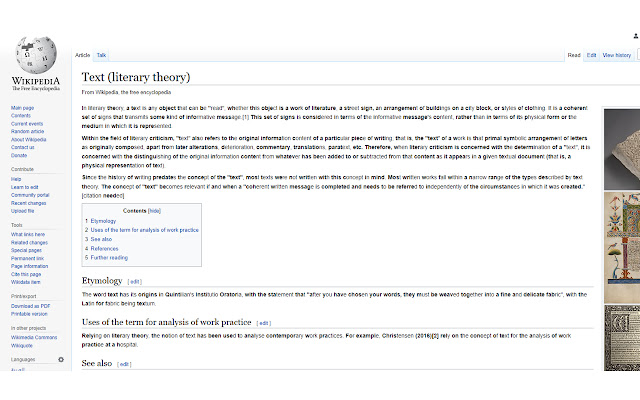640x400 pixels.
Task: Jump to Further reading in contents
Action: (109, 258)
